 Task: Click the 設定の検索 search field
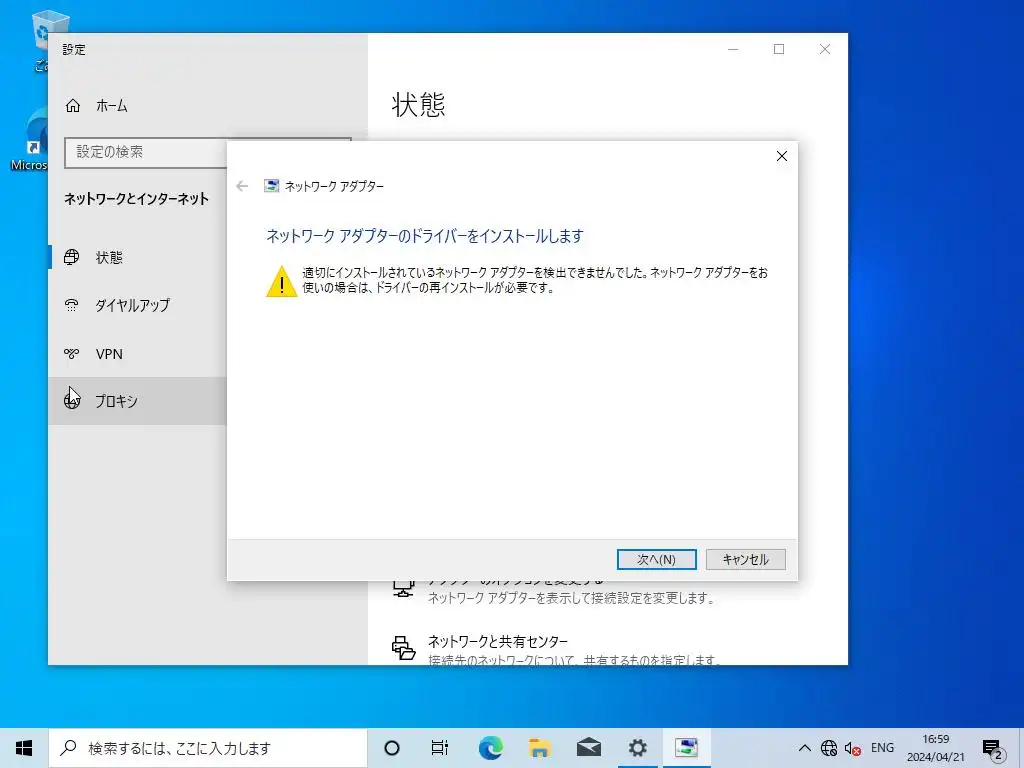tap(146, 152)
